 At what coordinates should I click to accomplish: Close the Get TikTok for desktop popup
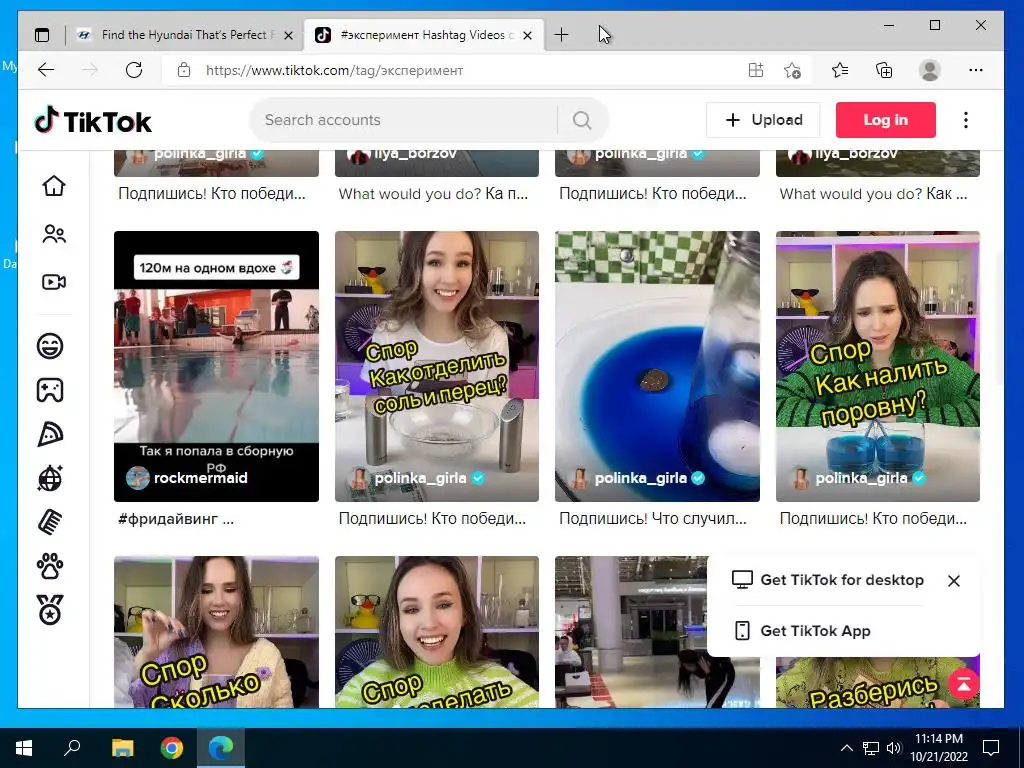pos(953,581)
